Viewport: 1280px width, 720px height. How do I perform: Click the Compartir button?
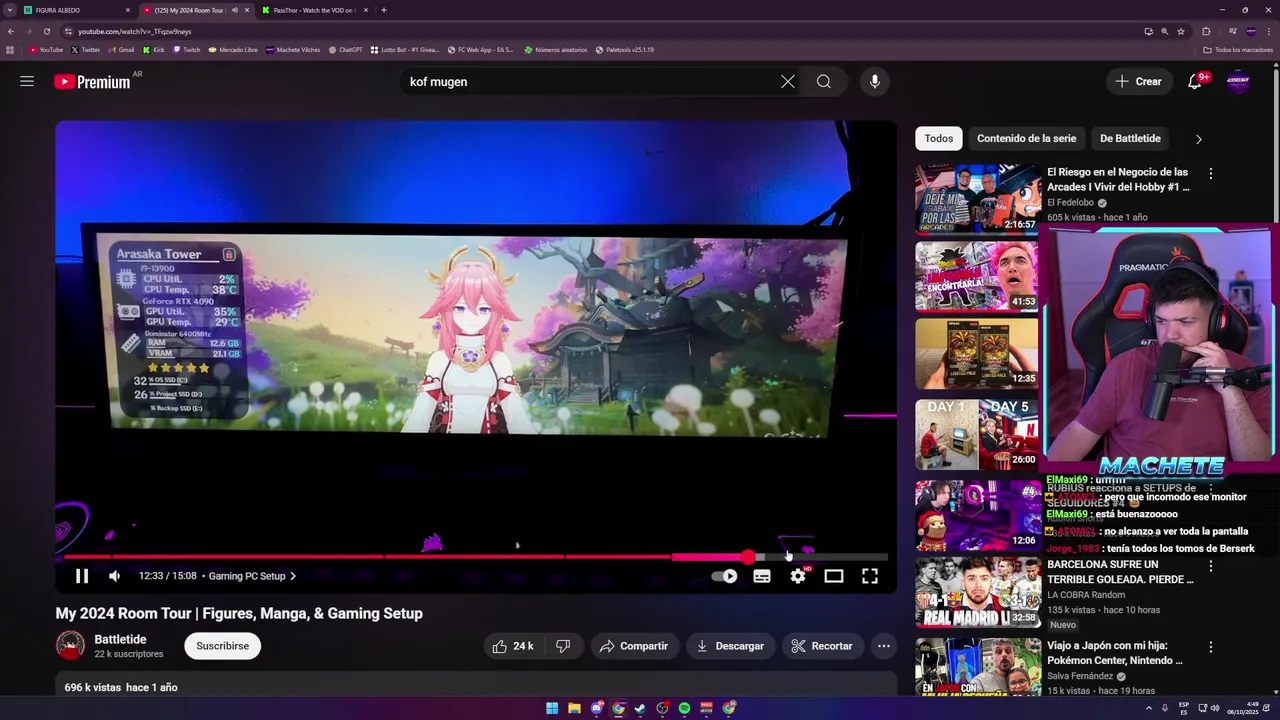tap(634, 646)
